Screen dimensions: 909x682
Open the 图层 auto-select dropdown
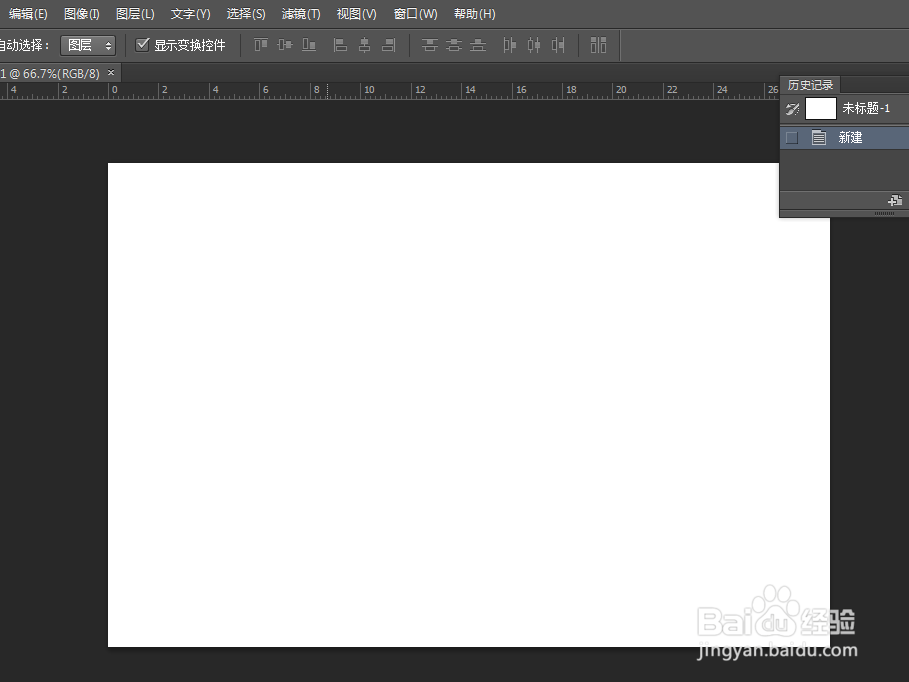pos(88,45)
